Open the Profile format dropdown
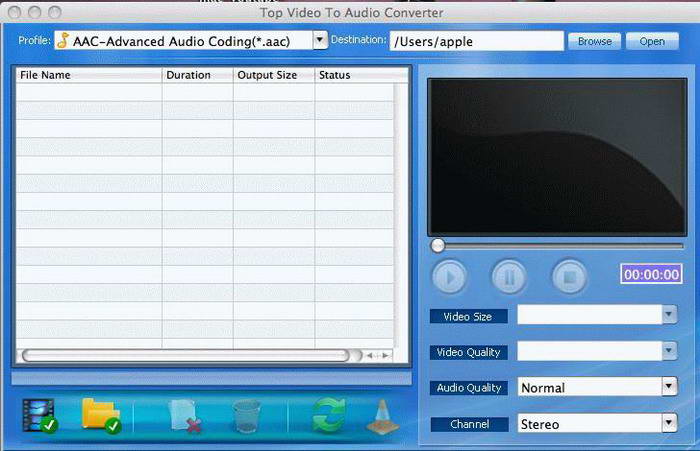 pos(320,41)
